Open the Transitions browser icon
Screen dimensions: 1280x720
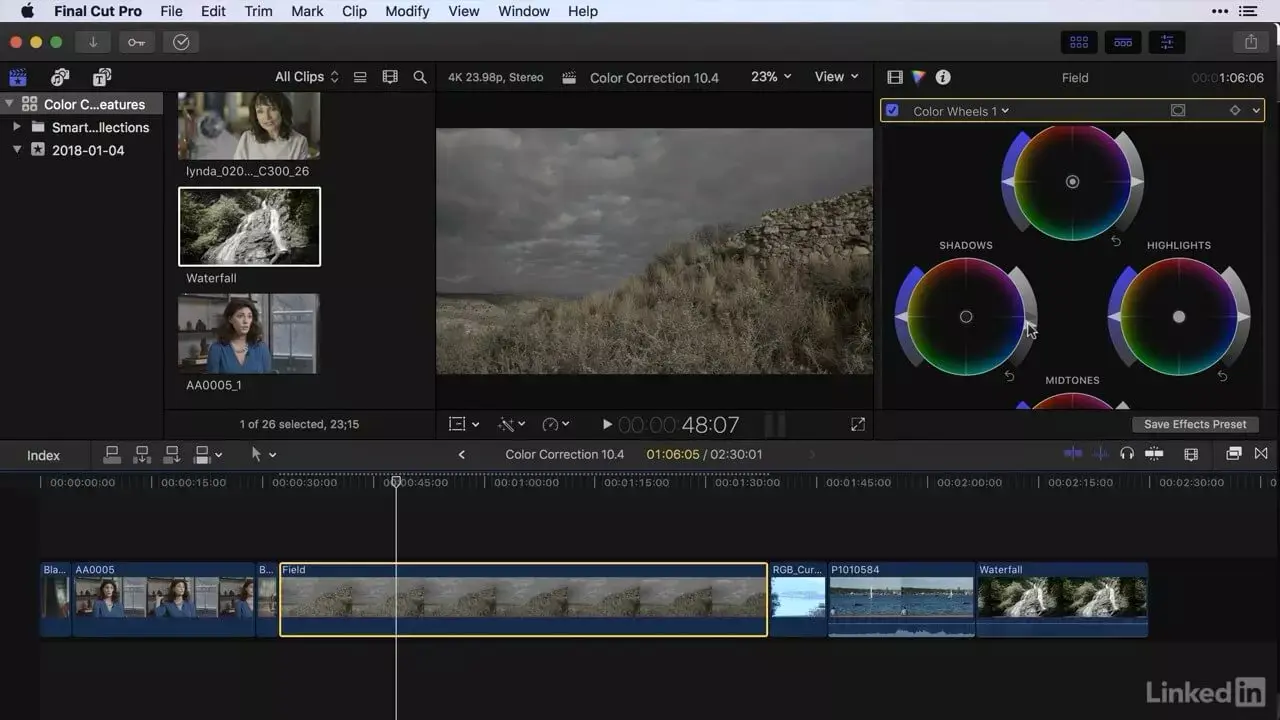pyautogui.click(x=1261, y=454)
